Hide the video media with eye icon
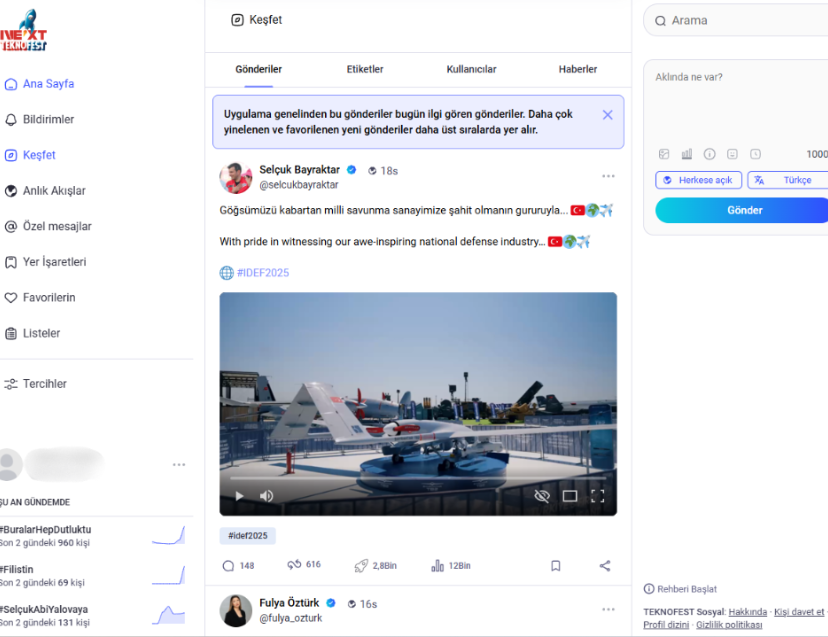The image size is (828, 637). click(542, 496)
